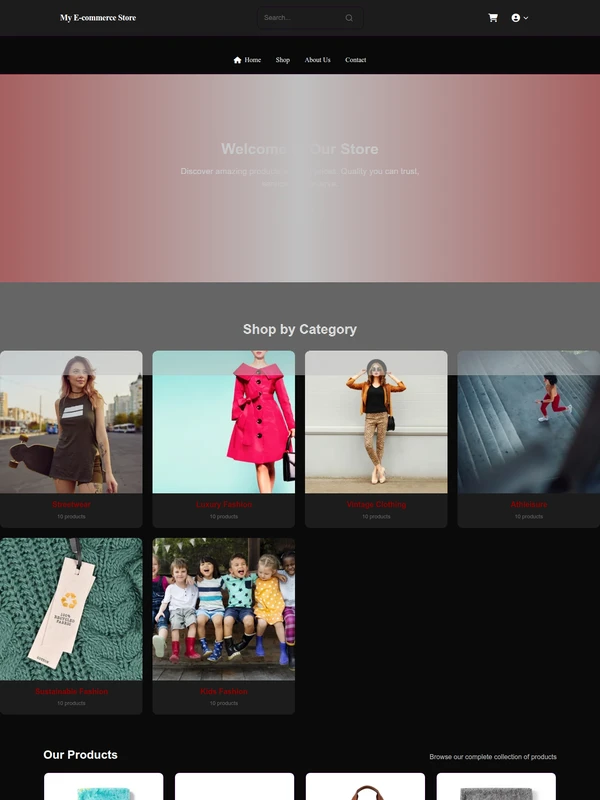Expand the account dropdown chevron
The width and height of the screenshot is (600, 800).
[x=526, y=18]
